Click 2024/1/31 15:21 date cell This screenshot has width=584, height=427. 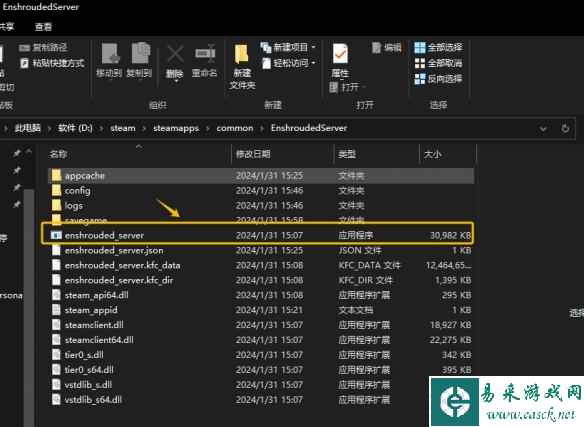click(269, 310)
